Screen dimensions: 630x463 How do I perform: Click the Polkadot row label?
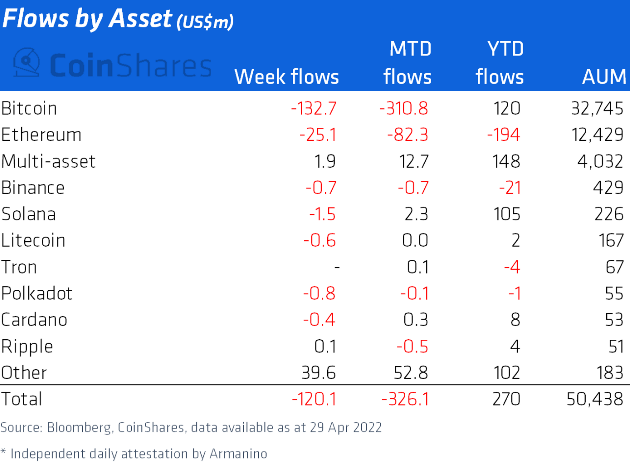(x=37, y=293)
